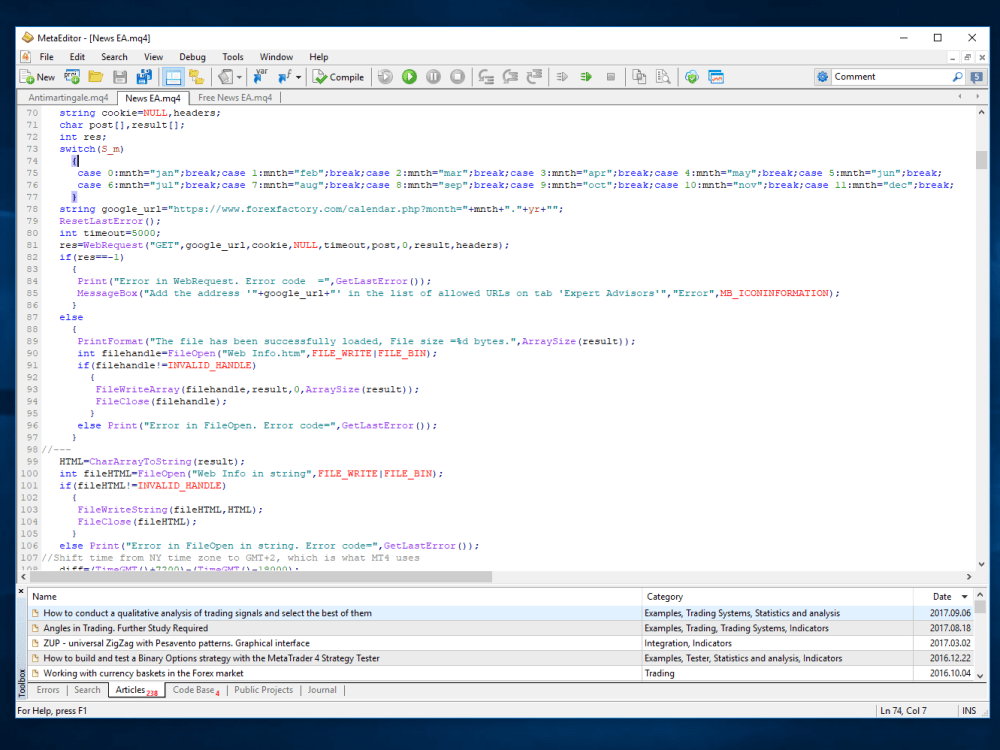Image resolution: width=1000 pixels, height=750 pixels.
Task: Click the Step Into debugging icon
Action: (486, 77)
